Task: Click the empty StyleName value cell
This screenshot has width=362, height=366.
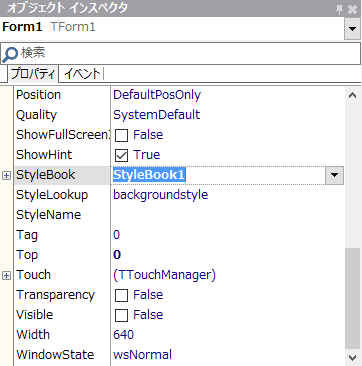Action: point(228,215)
